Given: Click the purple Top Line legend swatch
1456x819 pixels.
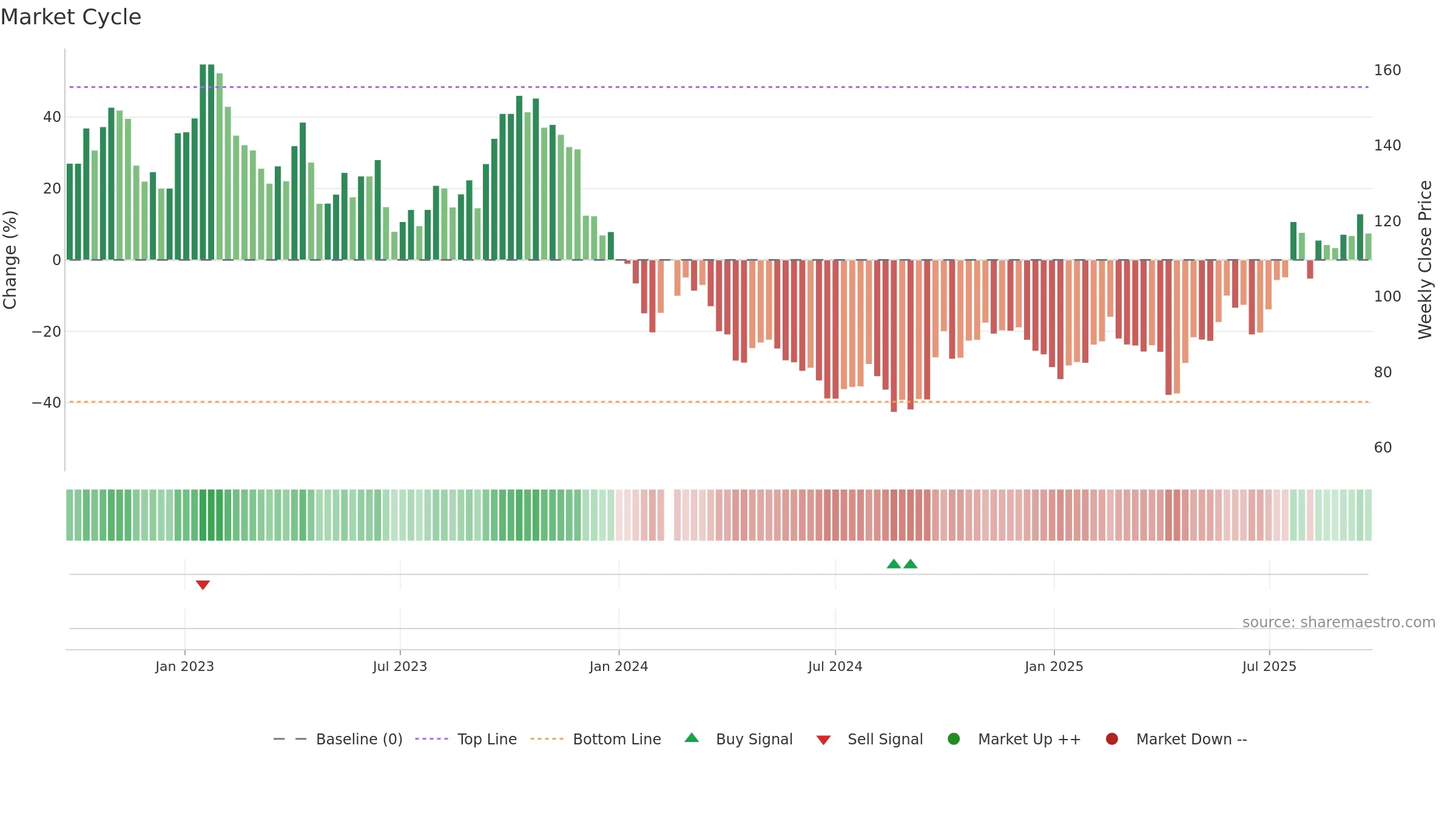Looking at the screenshot, I should tap(431, 739).
